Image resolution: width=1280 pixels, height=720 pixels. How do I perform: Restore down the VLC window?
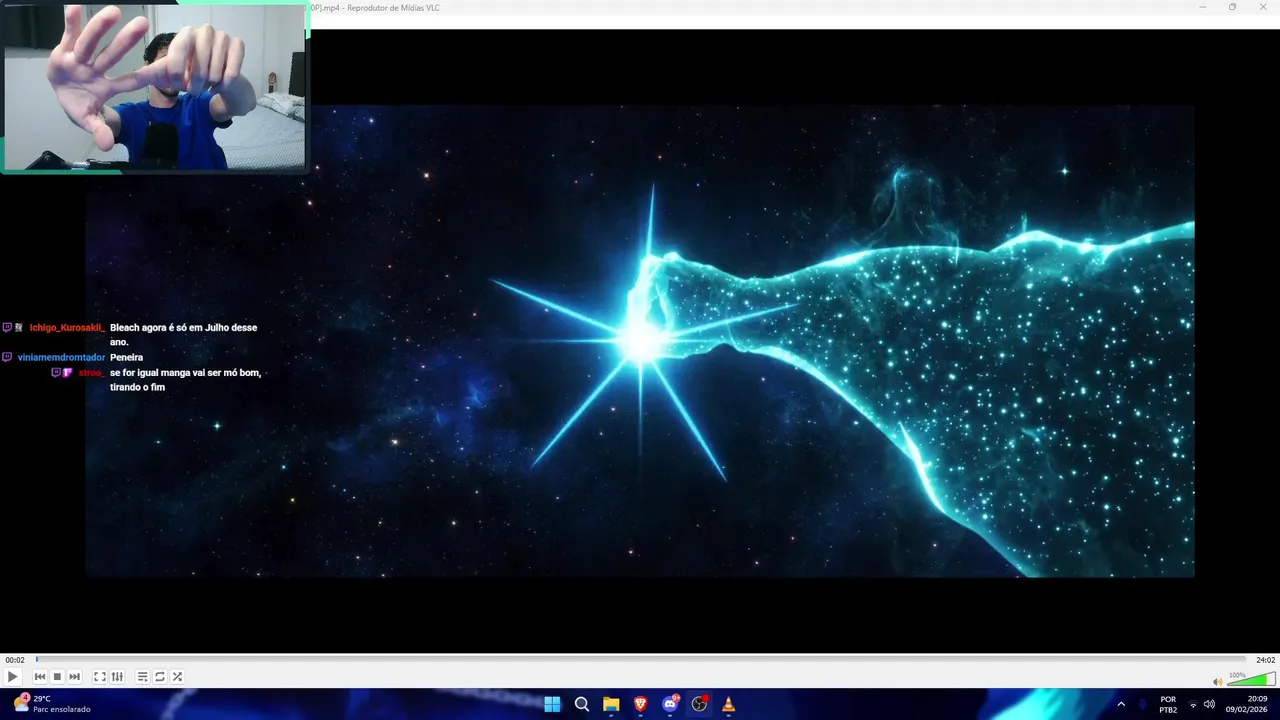pos(1232,7)
